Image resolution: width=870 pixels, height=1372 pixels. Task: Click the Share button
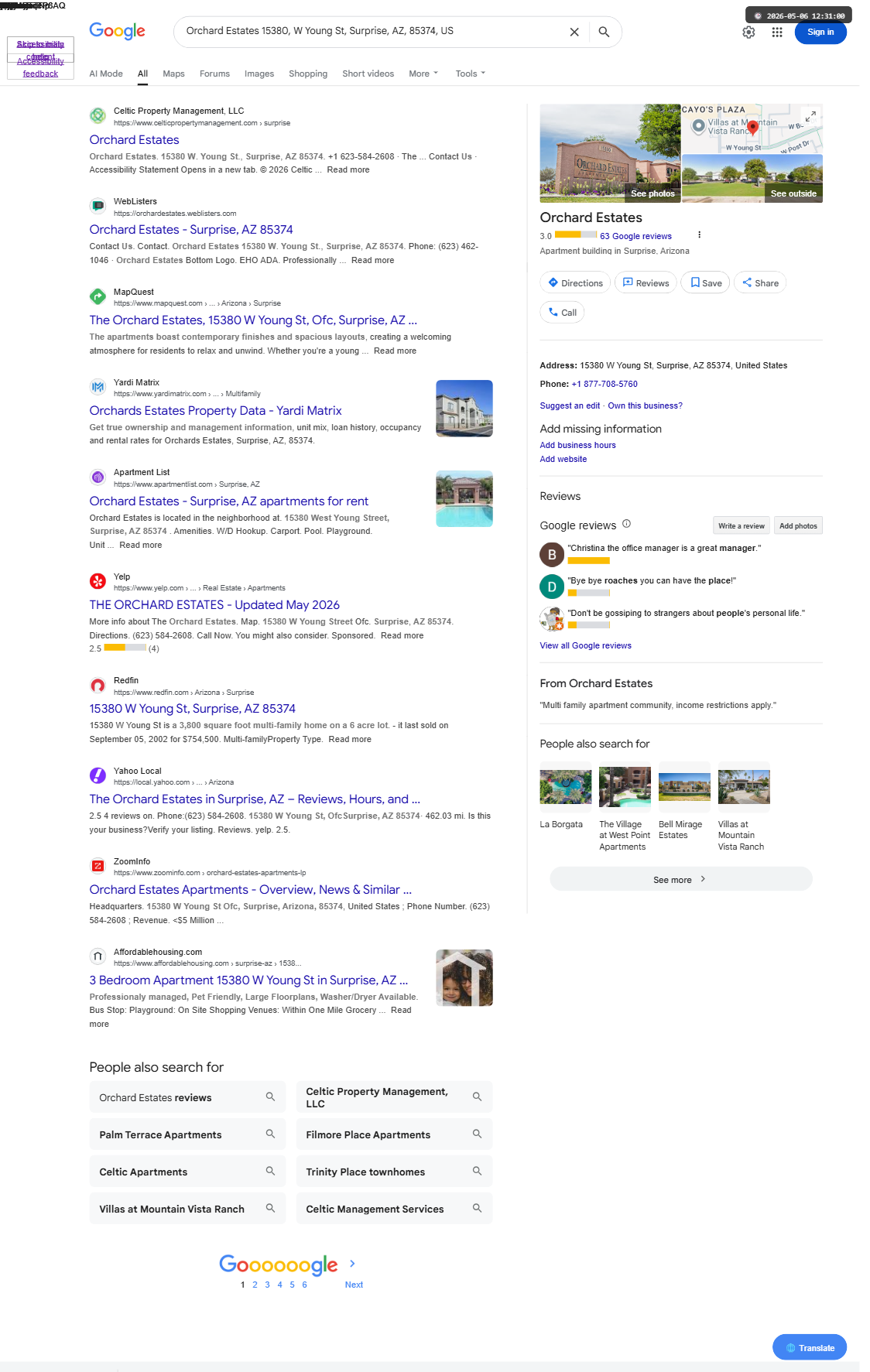tap(760, 282)
